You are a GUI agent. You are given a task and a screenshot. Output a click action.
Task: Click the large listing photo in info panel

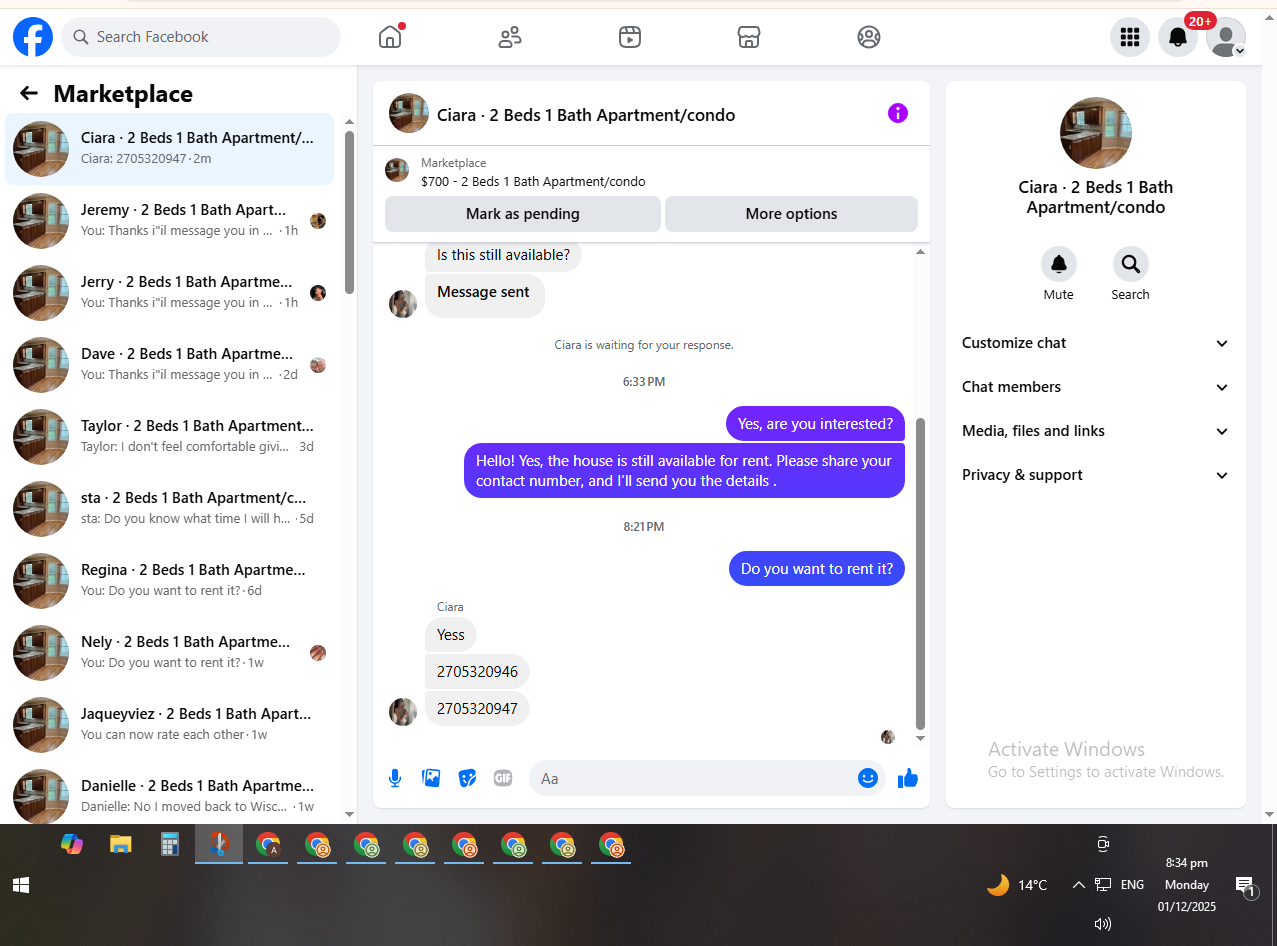tap(1096, 133)
